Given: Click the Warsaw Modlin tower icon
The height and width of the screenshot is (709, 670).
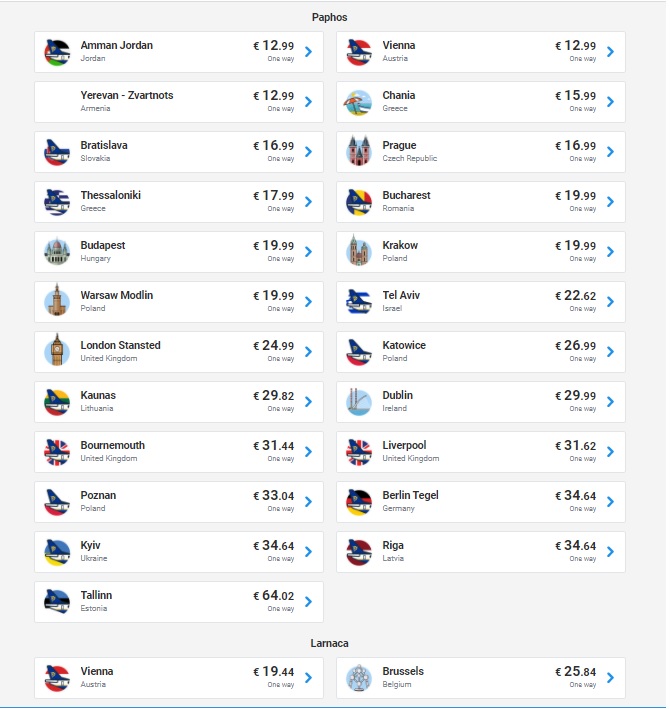Looking at the screenshot, I should [57, 300].
